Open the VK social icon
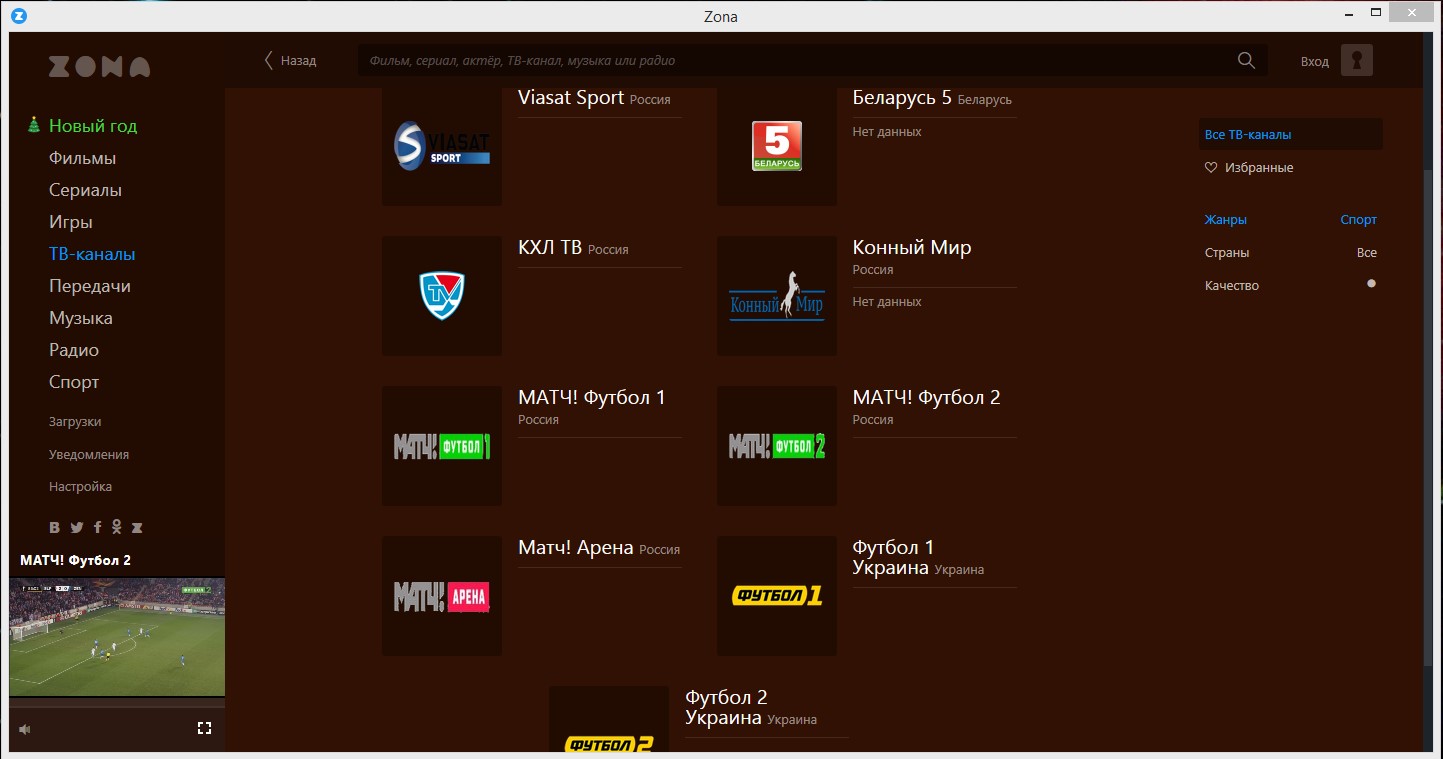 click(55, 528)
